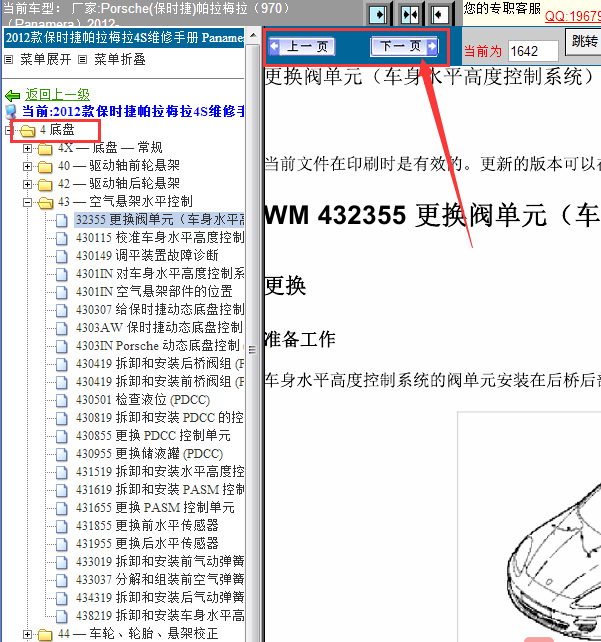Viewport: 601px width, 642px height.
Task: Focus the page number field showing 1642
Action: (x=533, y=51)
